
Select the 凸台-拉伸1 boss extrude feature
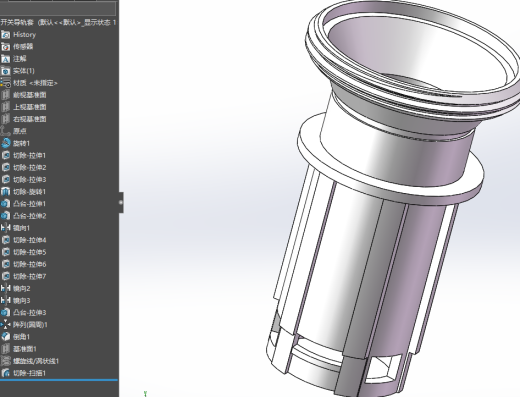[29, 204]
